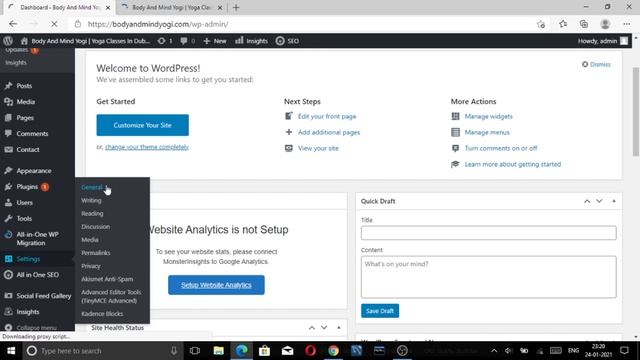
Task: Open the Howdy, admin account menu
Action: click(602, 41)
